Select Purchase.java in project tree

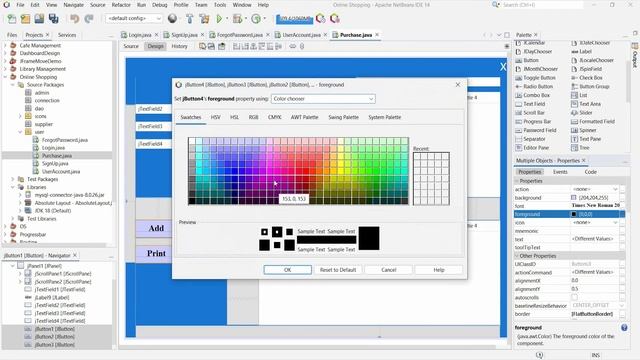(x=57, y=156)
